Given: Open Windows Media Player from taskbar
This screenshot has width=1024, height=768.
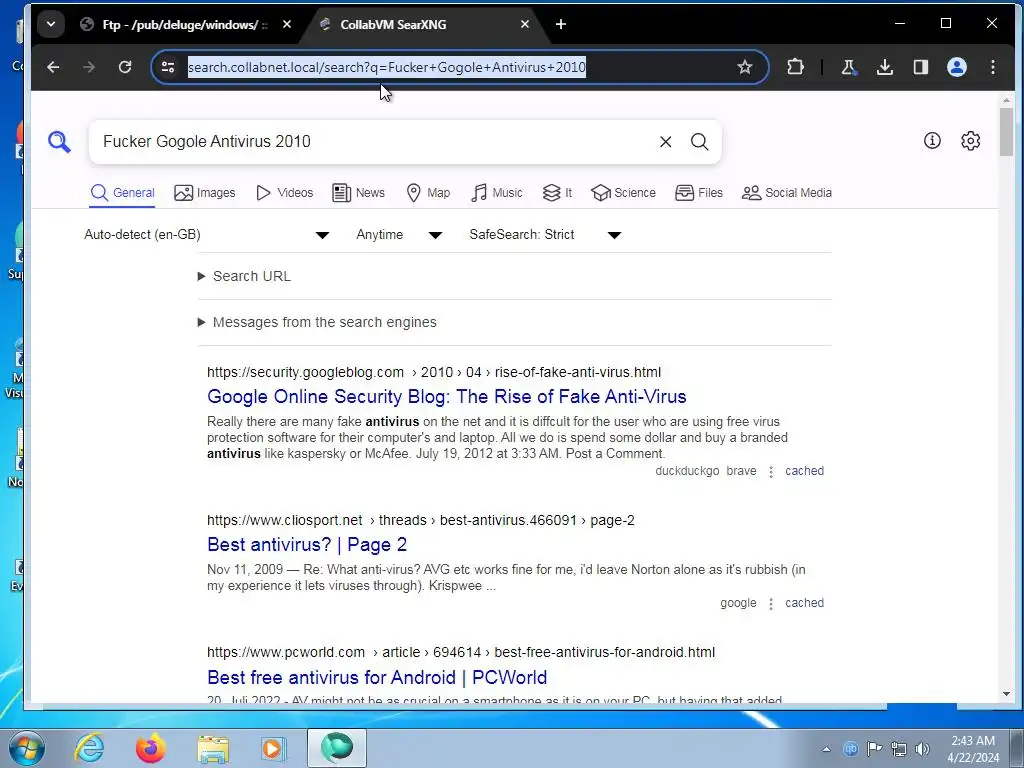Looking at the screenshot, I should point(272,748).
